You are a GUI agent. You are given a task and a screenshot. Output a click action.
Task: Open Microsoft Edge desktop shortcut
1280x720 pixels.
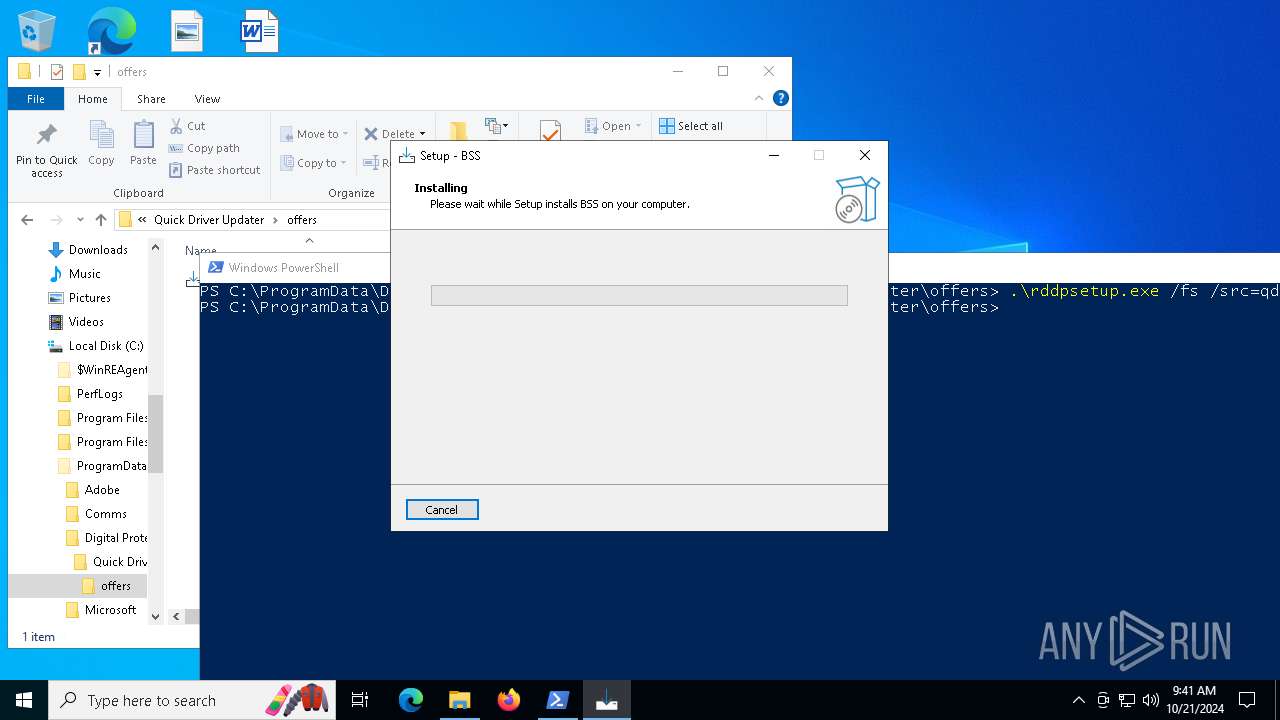coord(111,30)
